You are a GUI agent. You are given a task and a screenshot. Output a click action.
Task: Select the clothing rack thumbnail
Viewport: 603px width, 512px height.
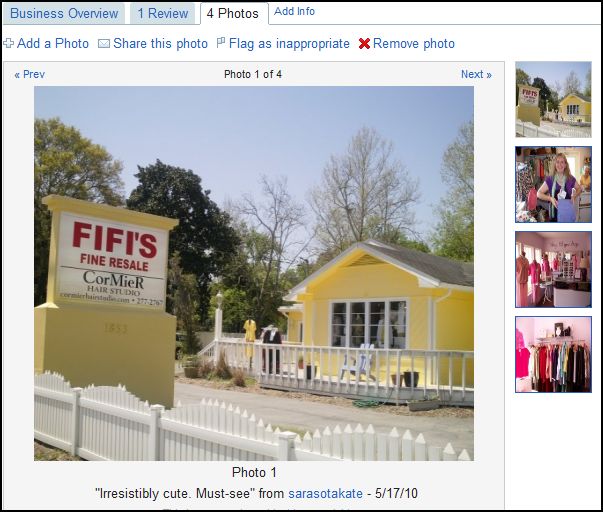click(553, 354)
